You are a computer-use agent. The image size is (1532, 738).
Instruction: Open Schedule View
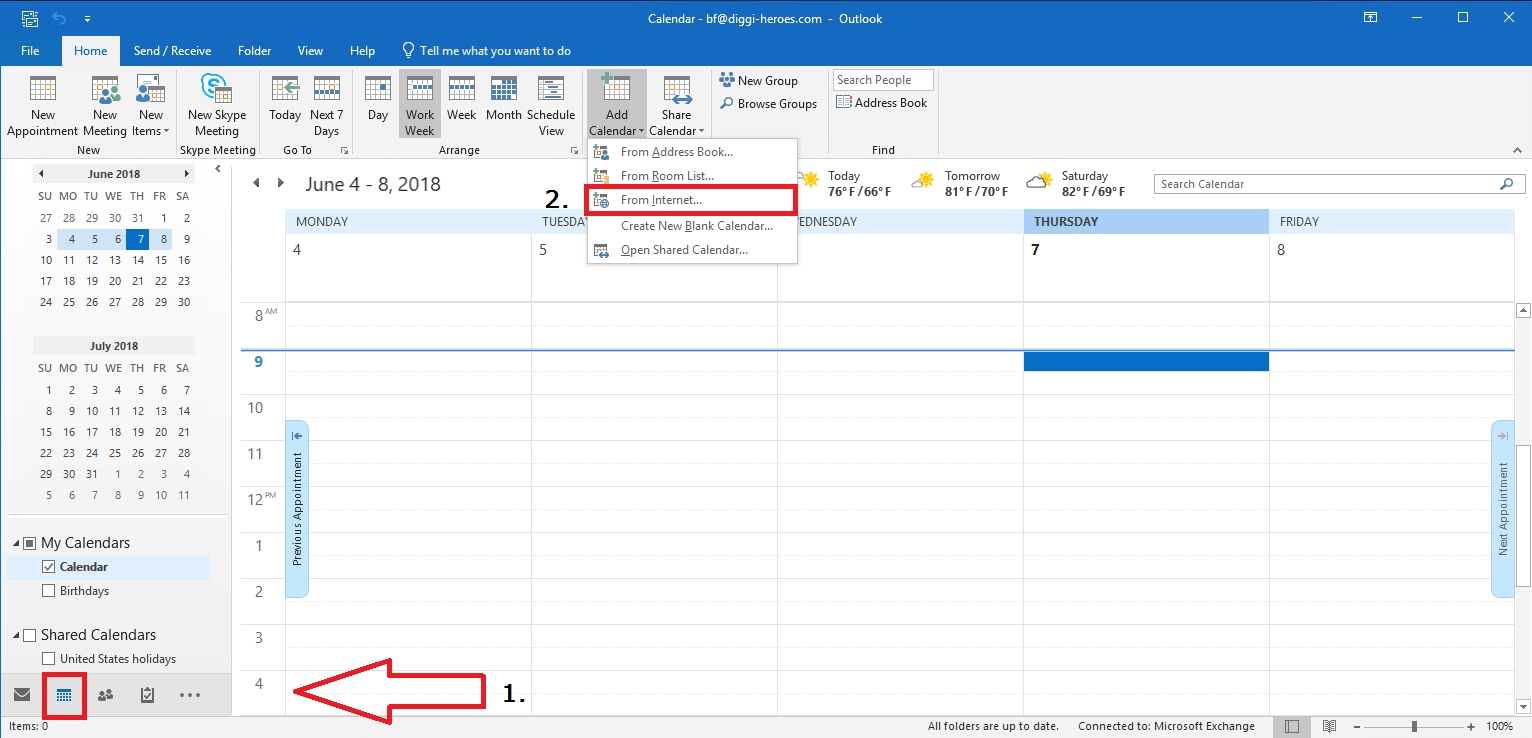pyautogui.click(x=551, y=106)
